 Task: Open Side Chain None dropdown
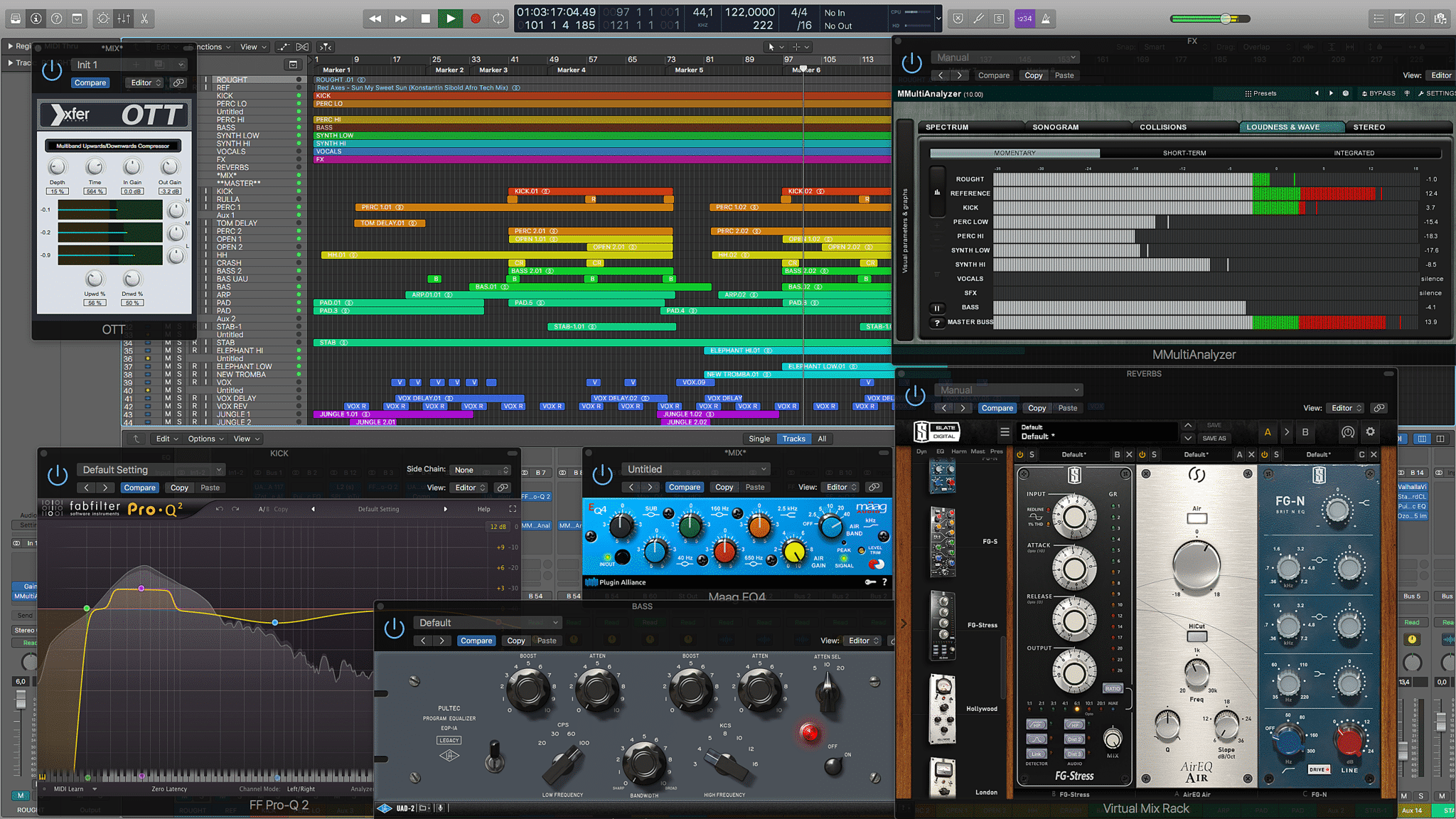click(x=482, y=470)
